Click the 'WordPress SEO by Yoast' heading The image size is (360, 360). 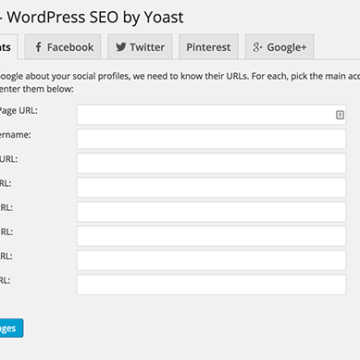click(x=95, y=17)
